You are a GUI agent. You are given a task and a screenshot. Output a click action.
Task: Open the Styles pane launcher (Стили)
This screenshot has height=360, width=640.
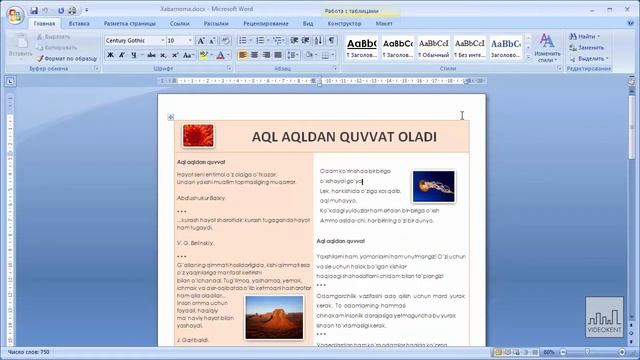click(x=559, y=69)
